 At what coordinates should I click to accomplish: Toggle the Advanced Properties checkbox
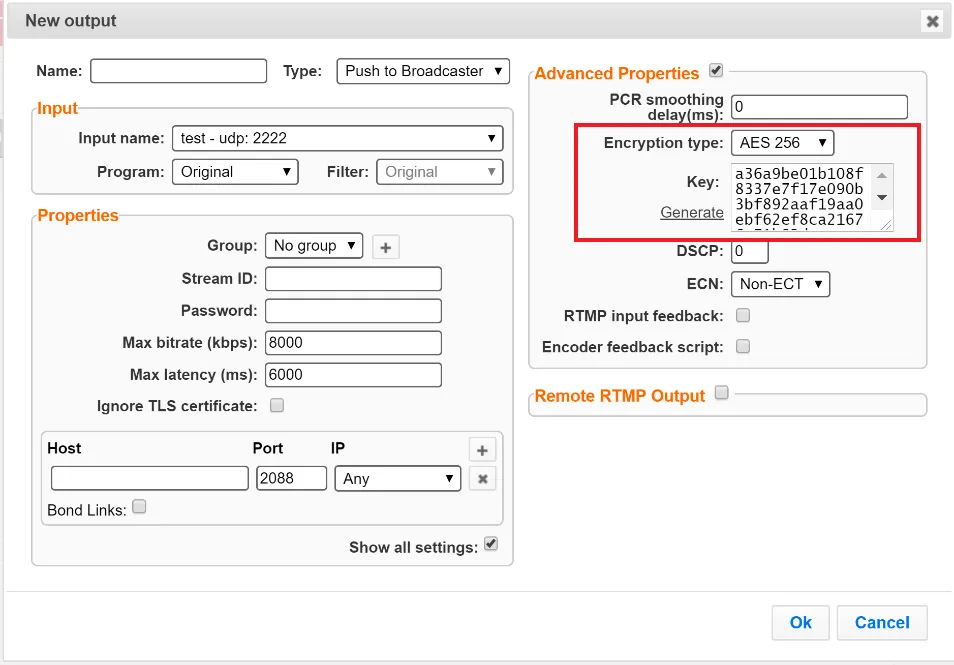(x=716, y=71)
